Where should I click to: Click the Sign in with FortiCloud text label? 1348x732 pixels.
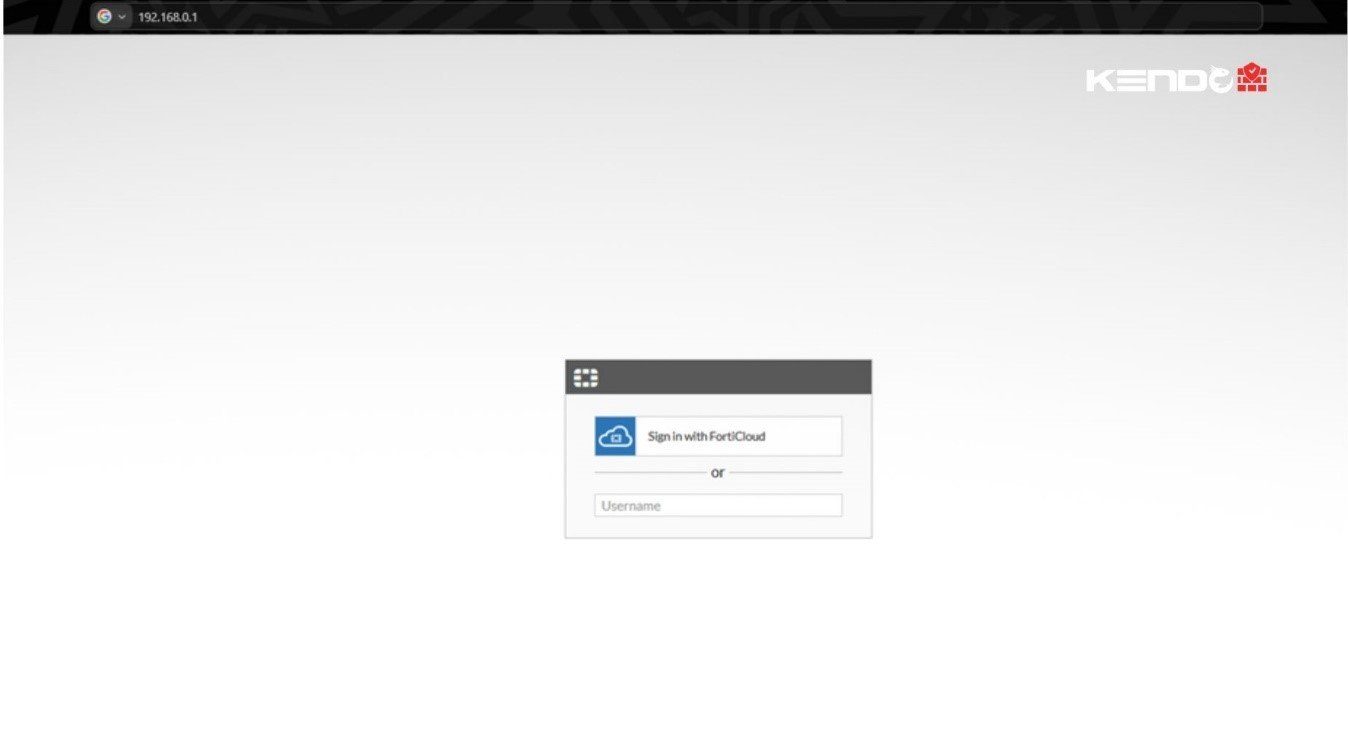click(x=707, y=436)
